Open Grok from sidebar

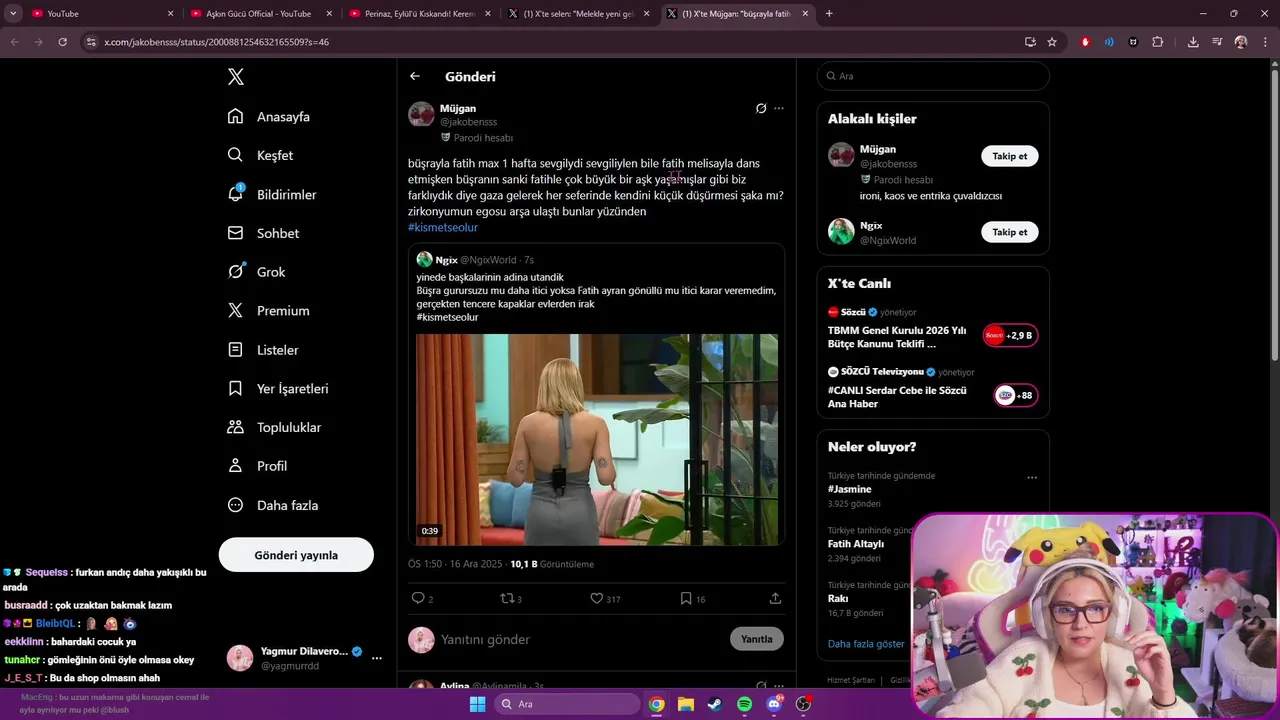(x=256, y=272)
